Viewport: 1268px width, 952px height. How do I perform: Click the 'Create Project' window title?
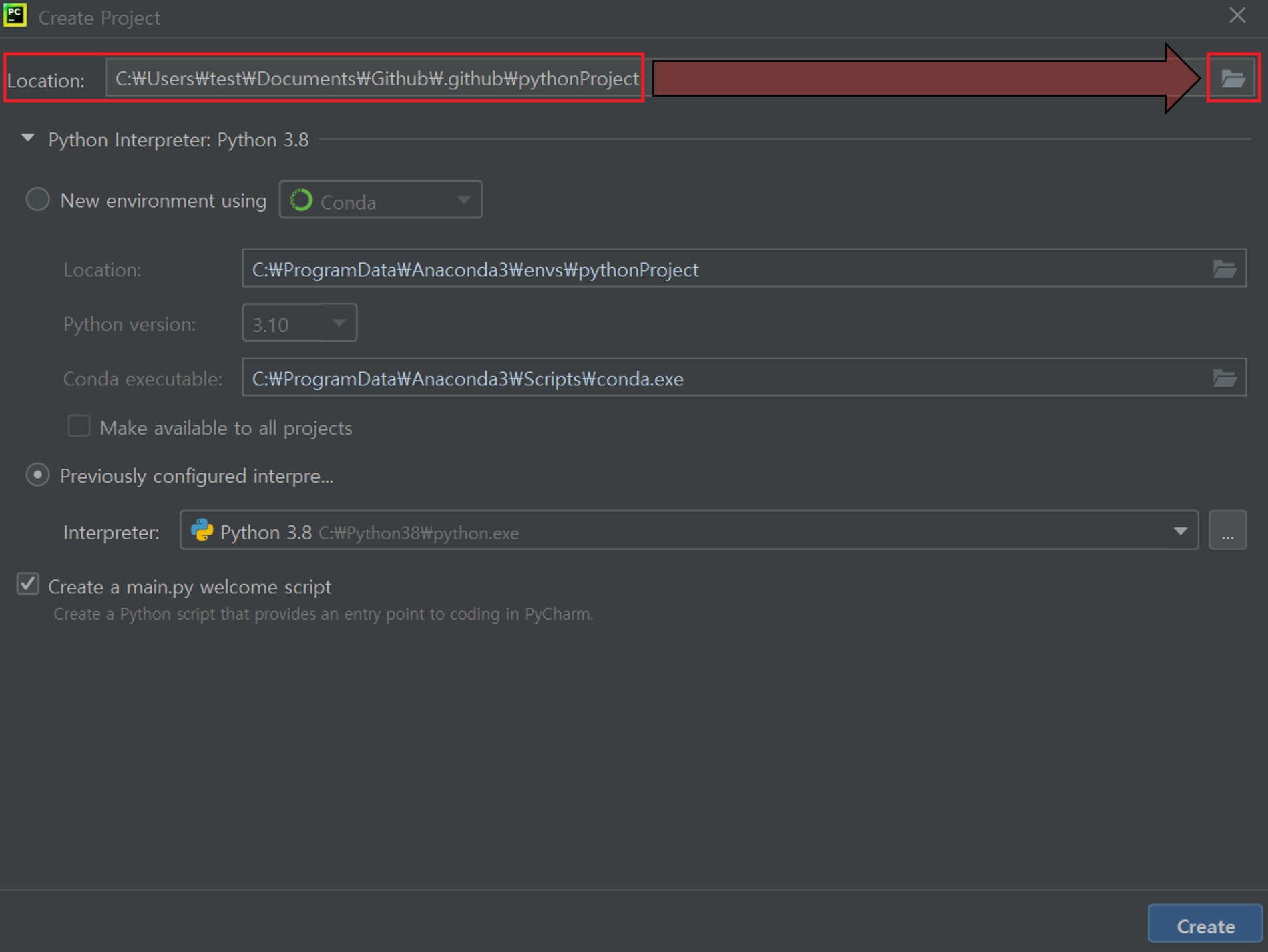99,18
